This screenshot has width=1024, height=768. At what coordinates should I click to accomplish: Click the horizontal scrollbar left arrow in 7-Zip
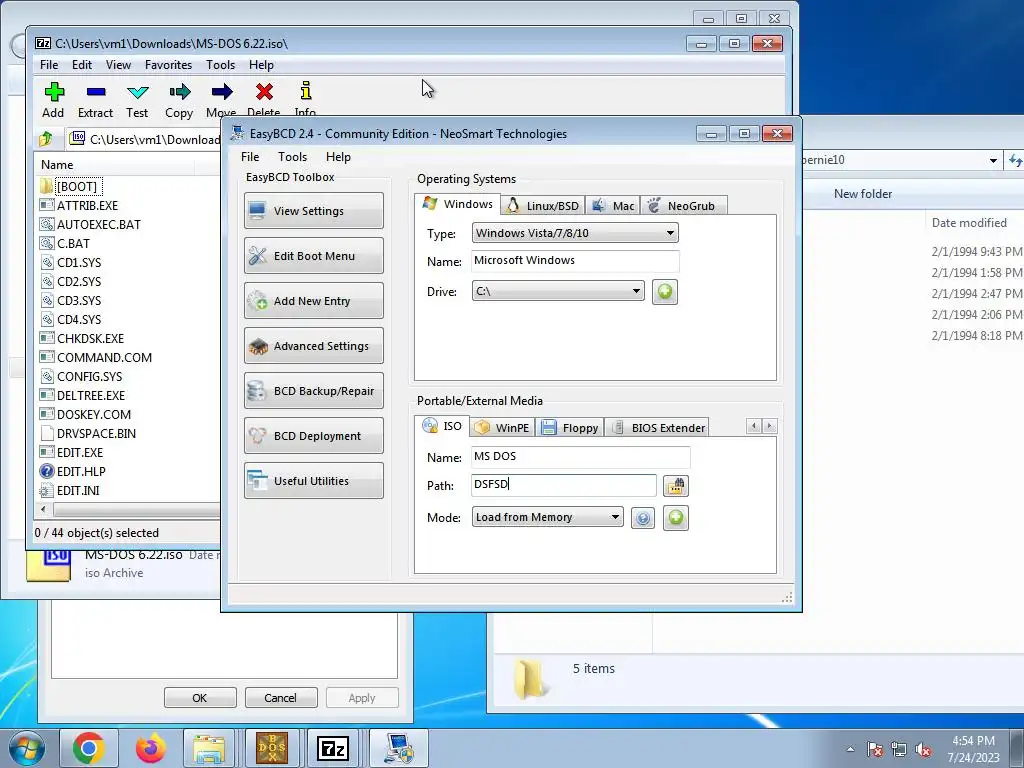click(x=44, y=509)
